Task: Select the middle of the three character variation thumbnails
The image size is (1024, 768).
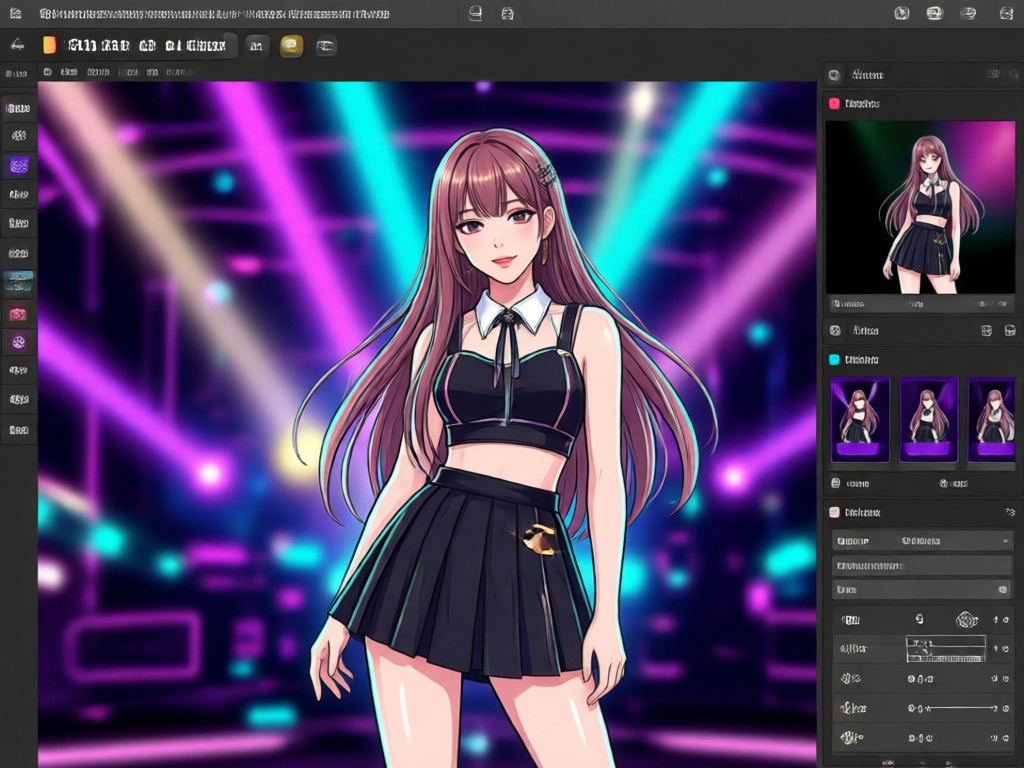Action: [929, 420]
